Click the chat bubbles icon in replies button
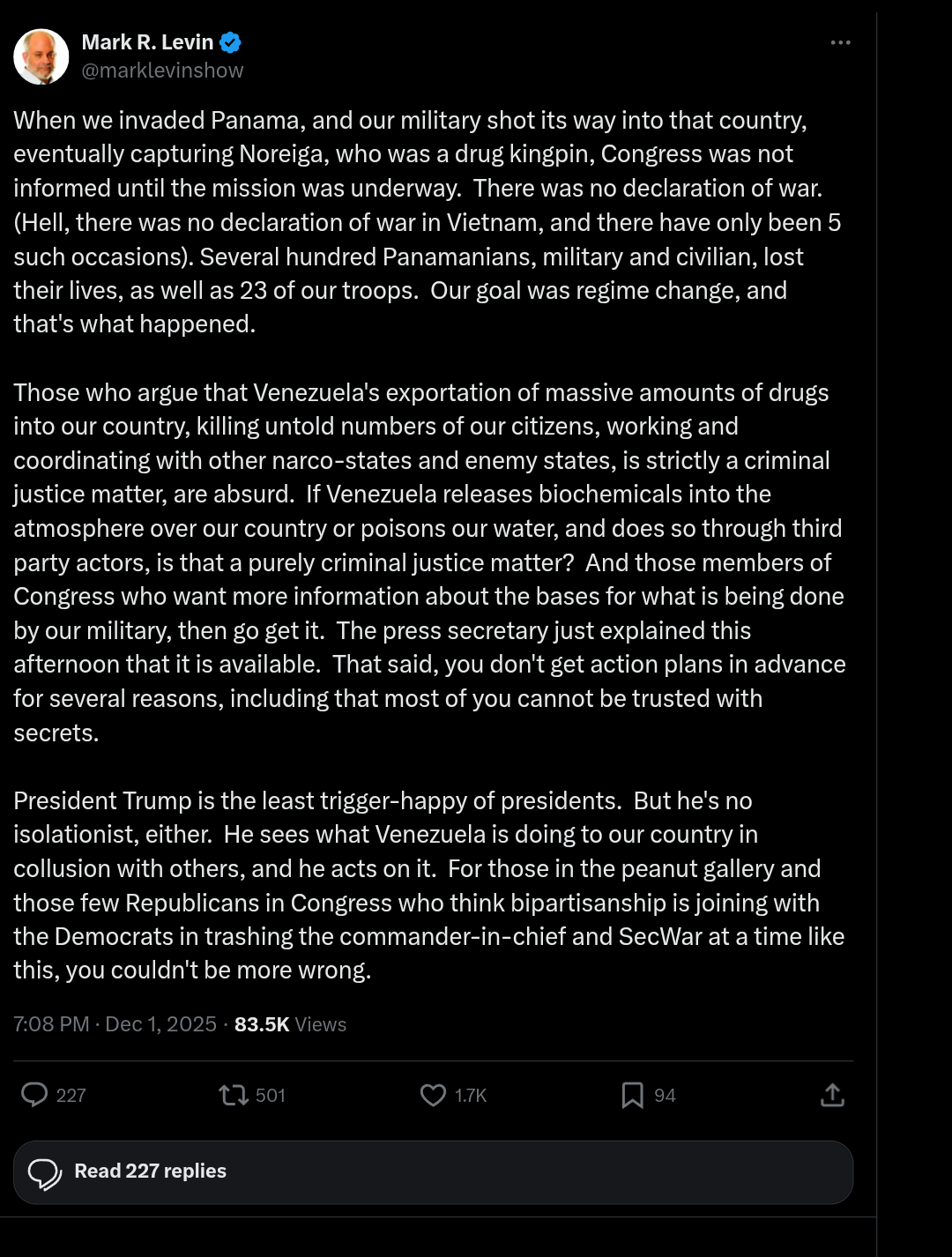Screen dimensions: 952x1257 pyautogui.click(x=45, y=1172)
